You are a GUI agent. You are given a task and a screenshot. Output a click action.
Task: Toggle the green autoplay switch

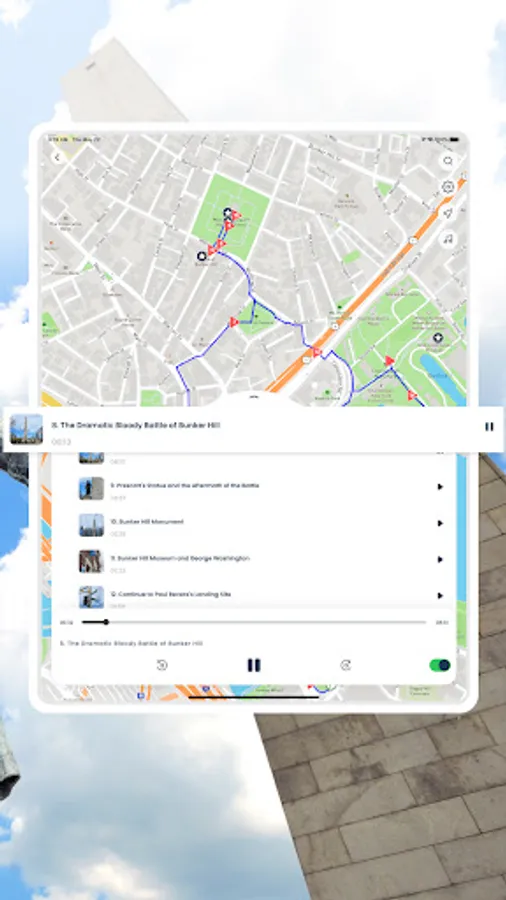(440, 665)
